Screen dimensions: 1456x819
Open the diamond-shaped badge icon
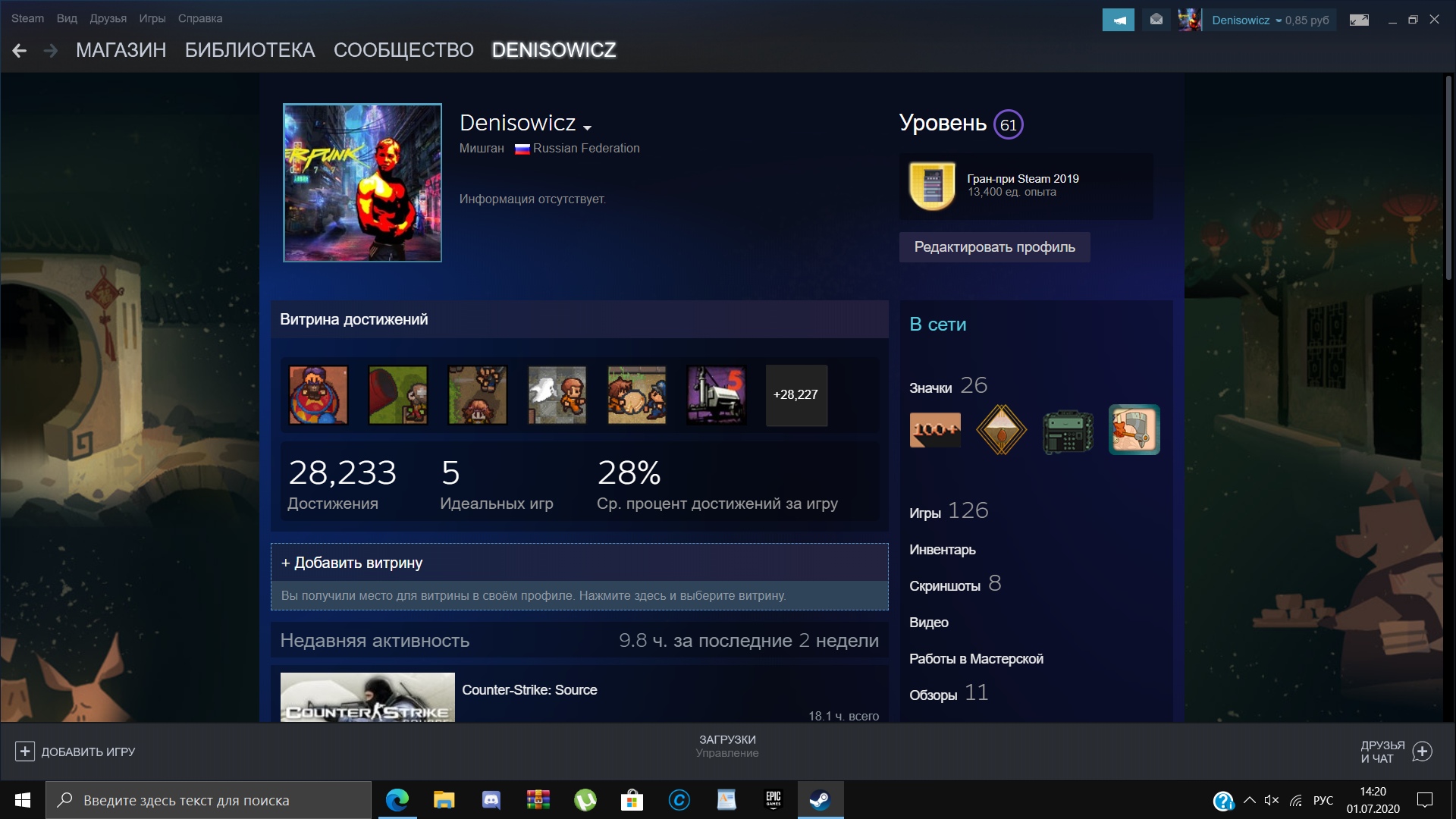click(x=1001, y=430)
